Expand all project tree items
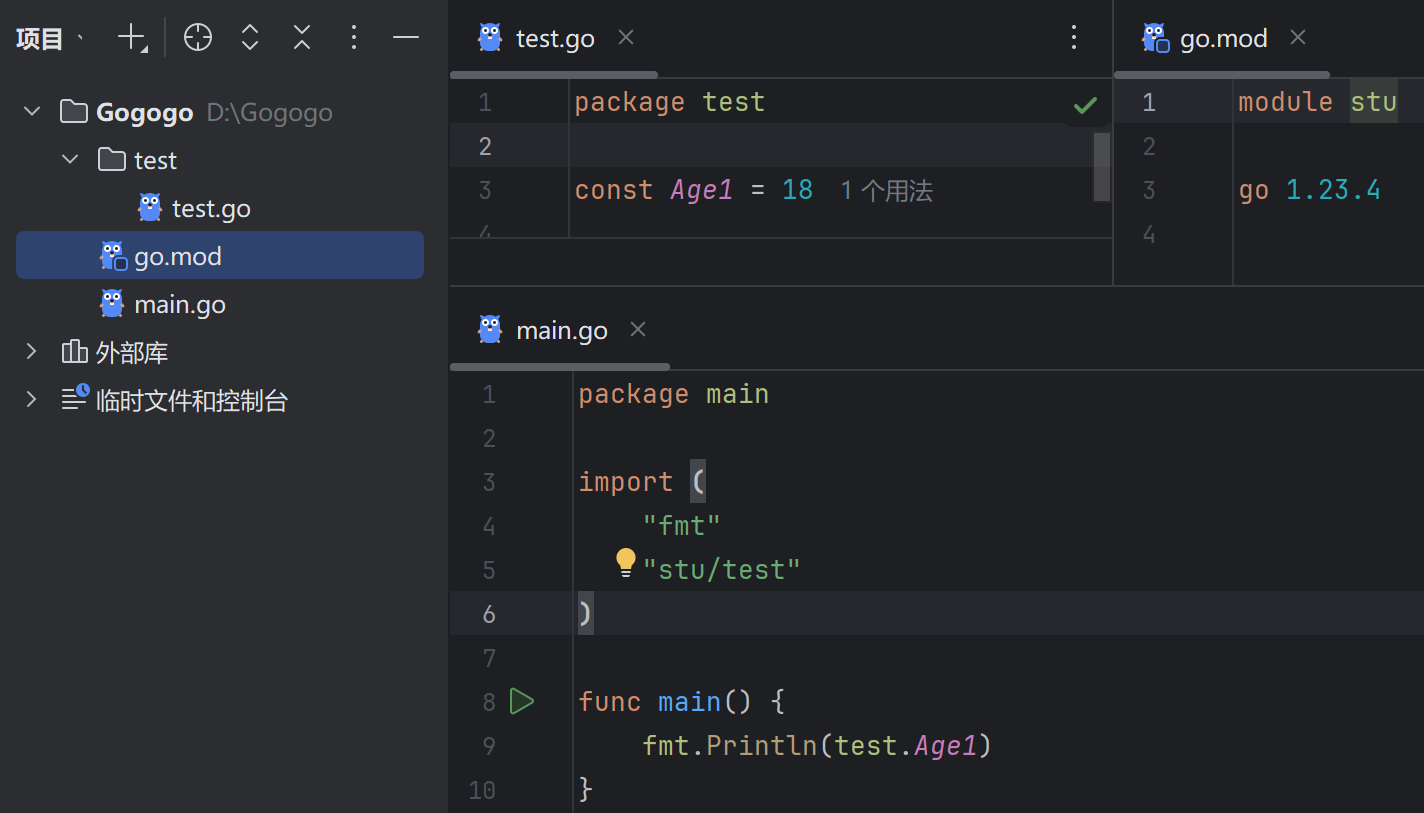This screenshot has height=813, width=1424. click(250, 38)
